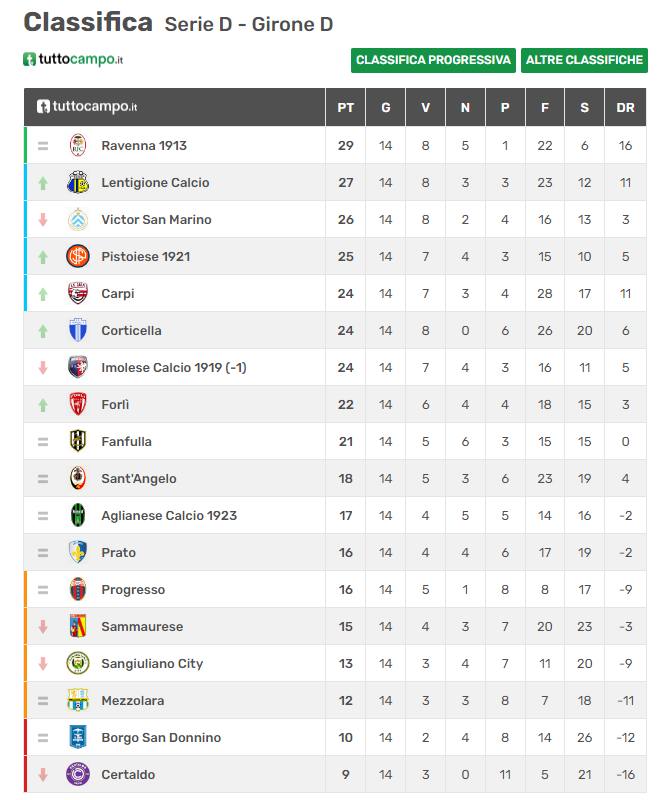Click the Ravenna 1913 team crest

(x=78, y=145)
